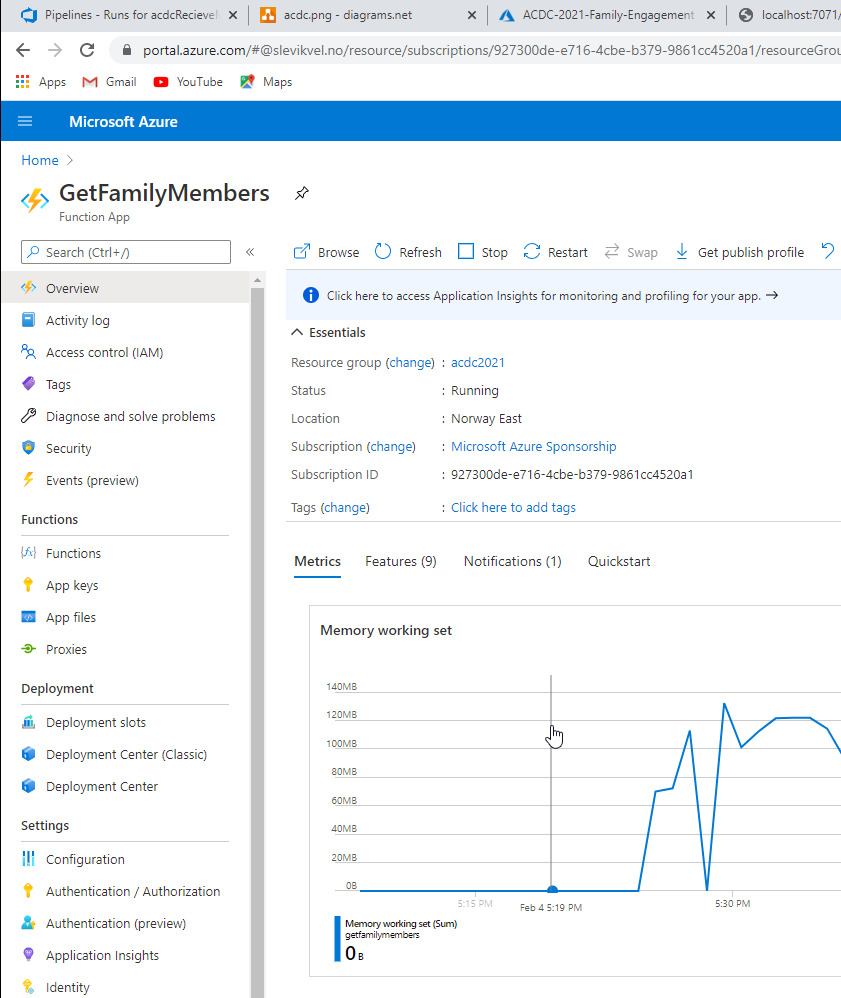This screenshot has height=998, width=841.
Task: Change tags via the Tags (change) link
Action: pyautogui.click(x=345, y=507)
